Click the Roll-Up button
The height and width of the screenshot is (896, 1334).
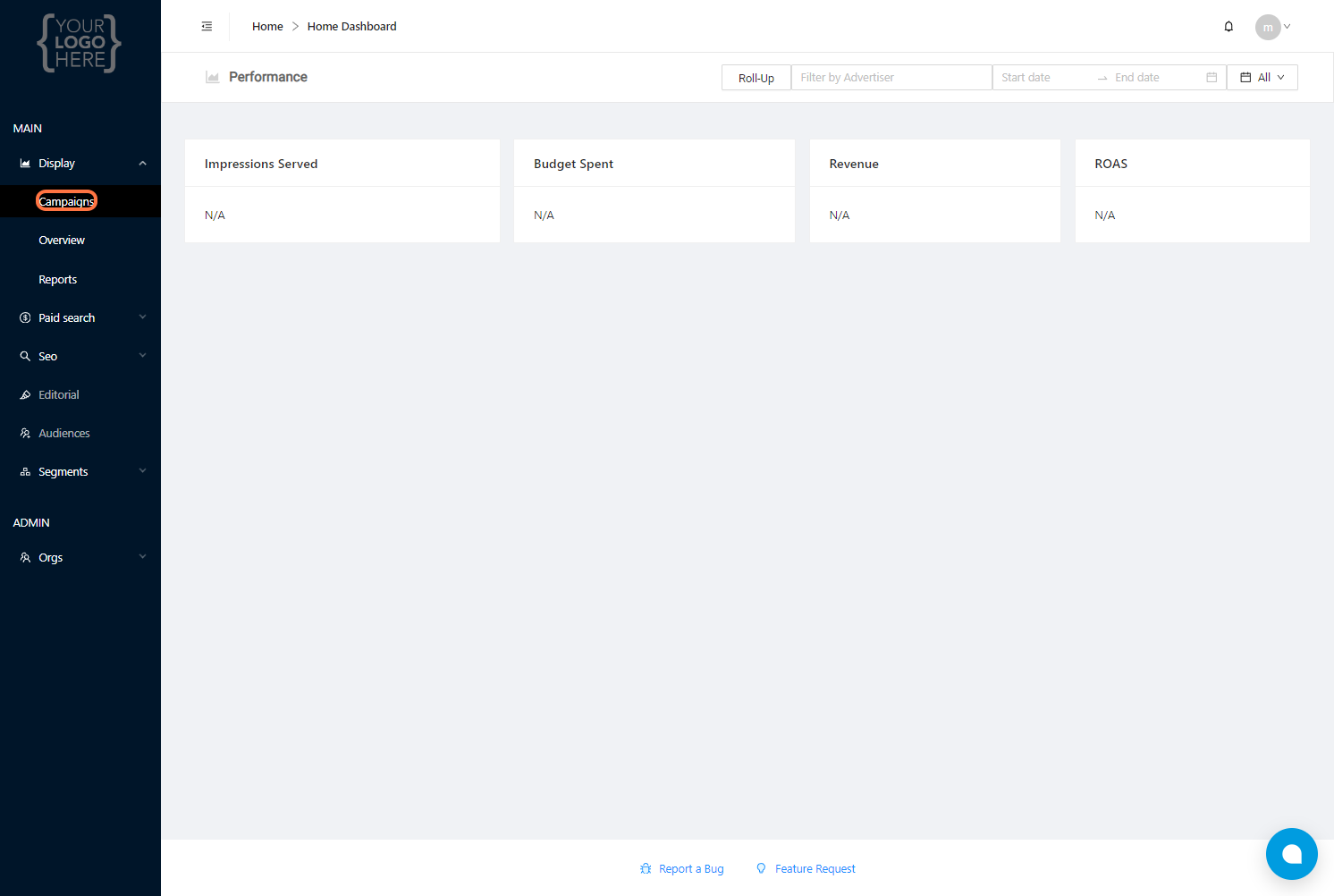click(x=756, y=78)
